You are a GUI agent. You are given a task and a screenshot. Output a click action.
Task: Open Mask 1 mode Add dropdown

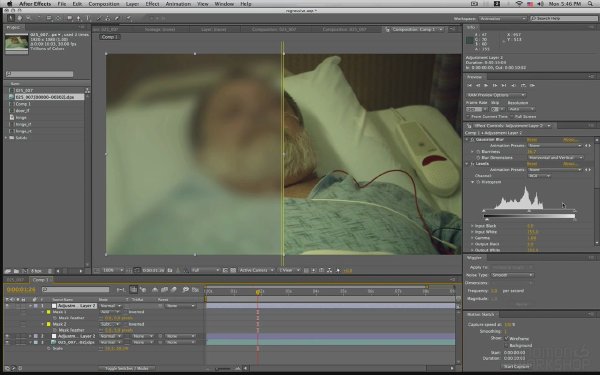click(109, 312)
